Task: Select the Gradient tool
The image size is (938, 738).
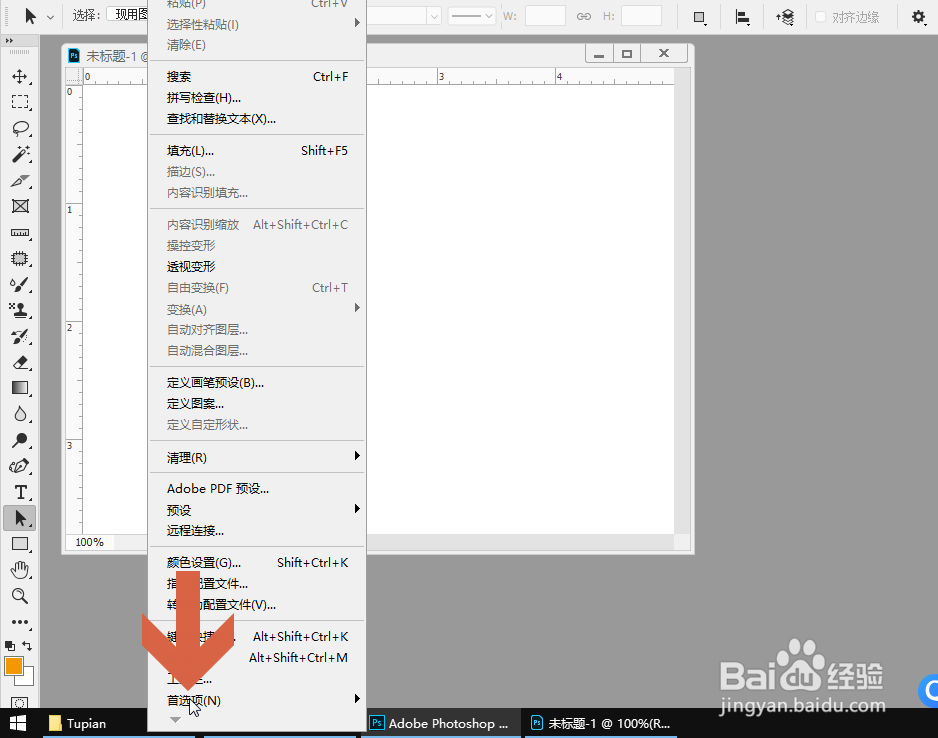Action: point(20,388)
